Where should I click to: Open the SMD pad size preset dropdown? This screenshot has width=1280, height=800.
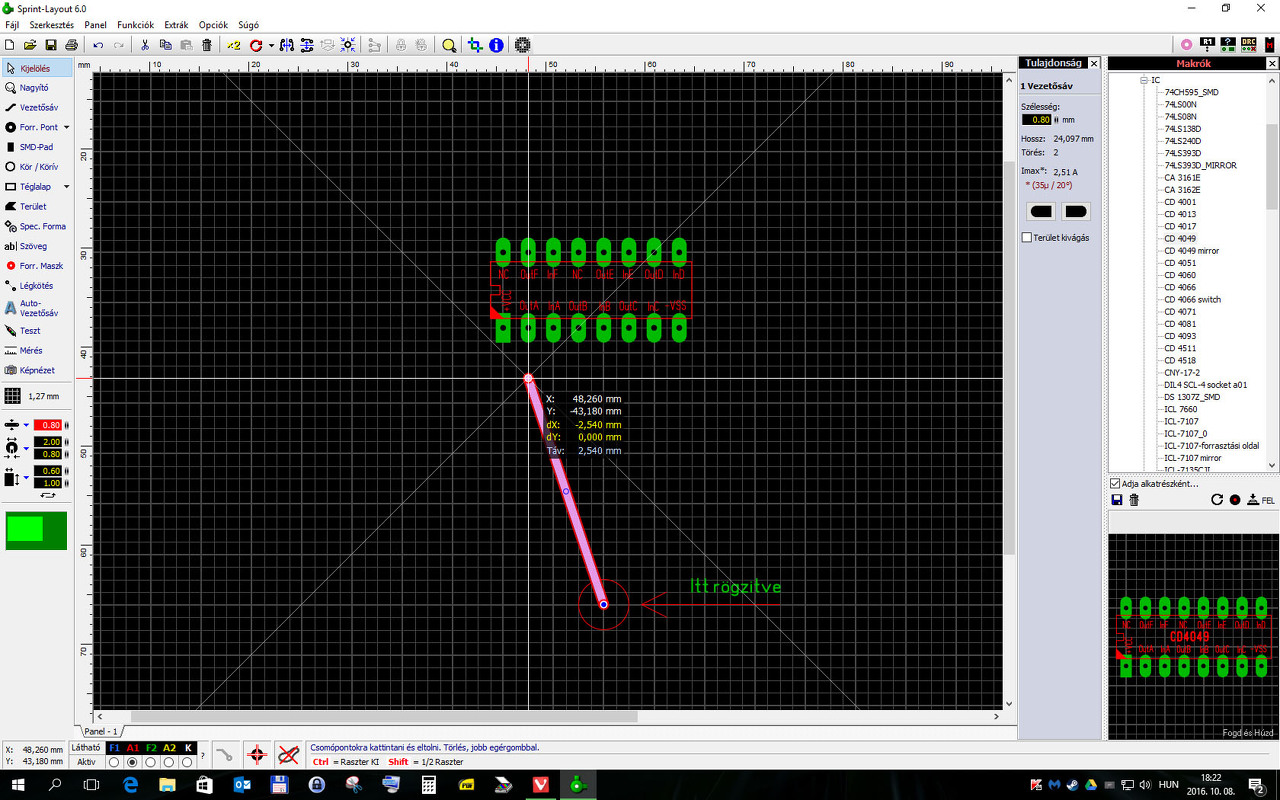[27, 477]
